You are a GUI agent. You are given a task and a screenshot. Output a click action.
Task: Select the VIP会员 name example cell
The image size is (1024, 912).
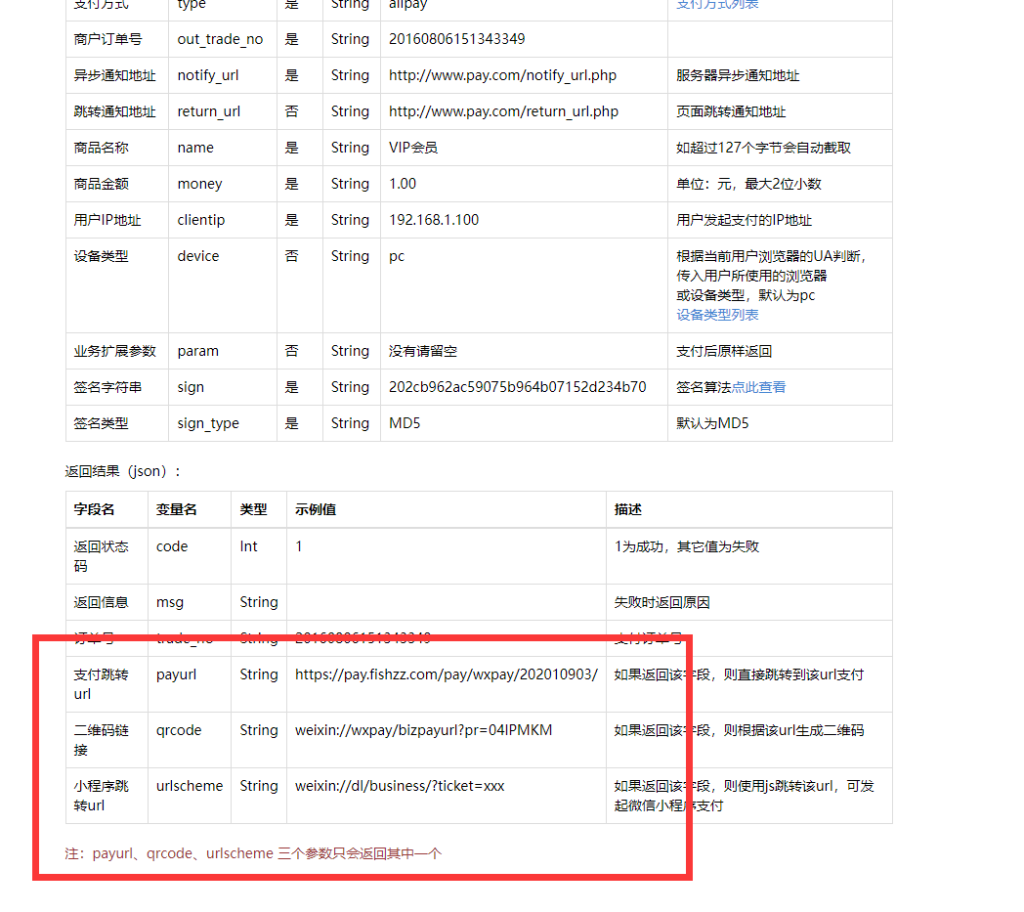(410, 147)
